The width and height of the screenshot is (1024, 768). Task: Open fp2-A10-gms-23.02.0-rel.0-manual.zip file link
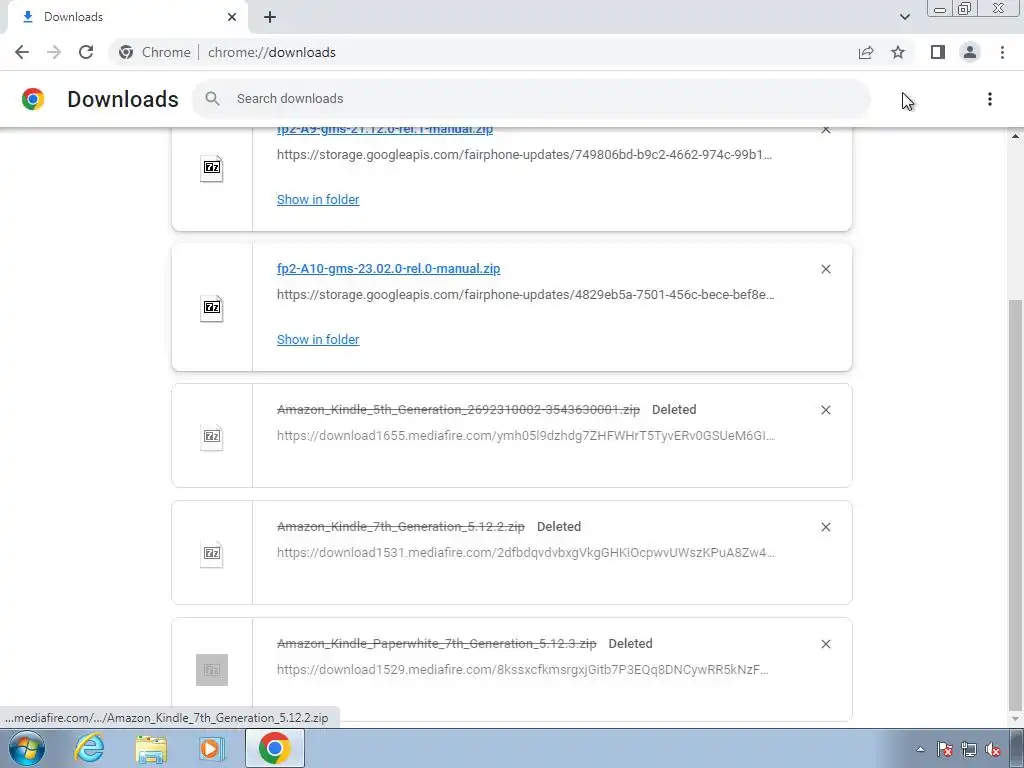pyautogui.click(x=389, y=268)
